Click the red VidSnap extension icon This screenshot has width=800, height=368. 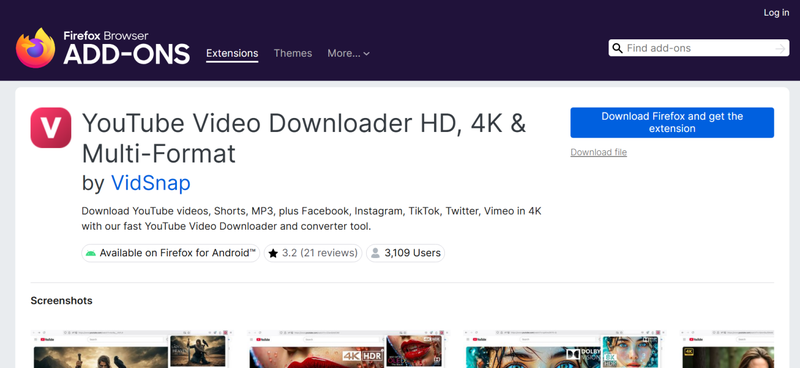point(51,128)
